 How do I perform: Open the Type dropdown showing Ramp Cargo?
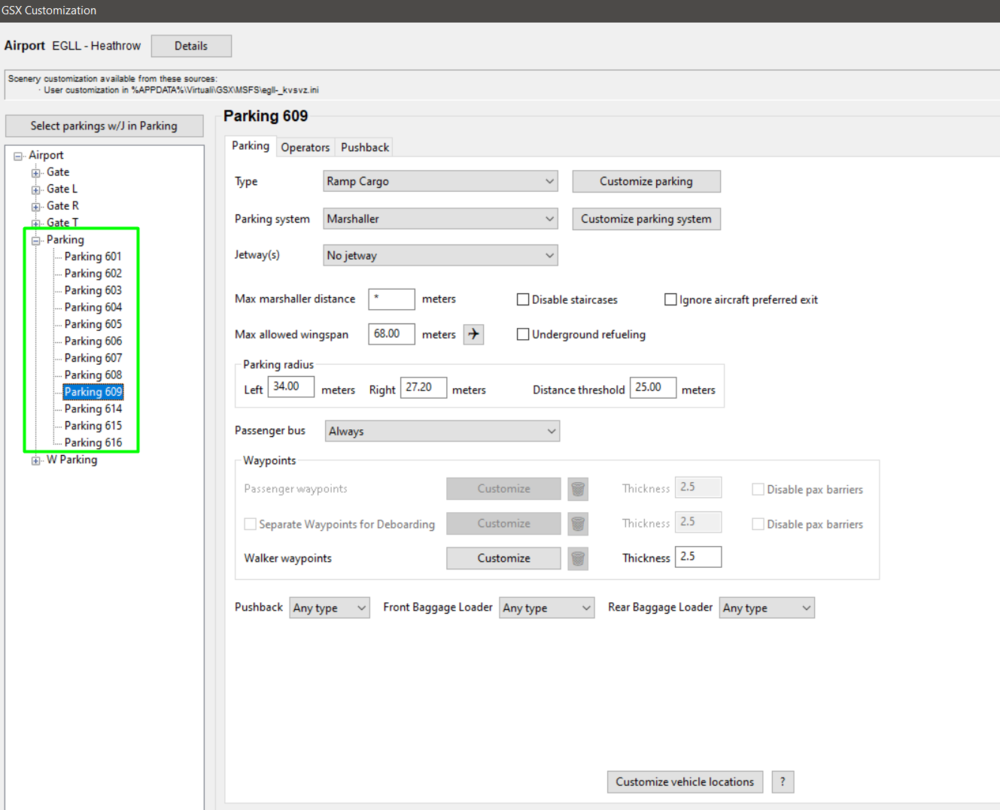point(440,182)
